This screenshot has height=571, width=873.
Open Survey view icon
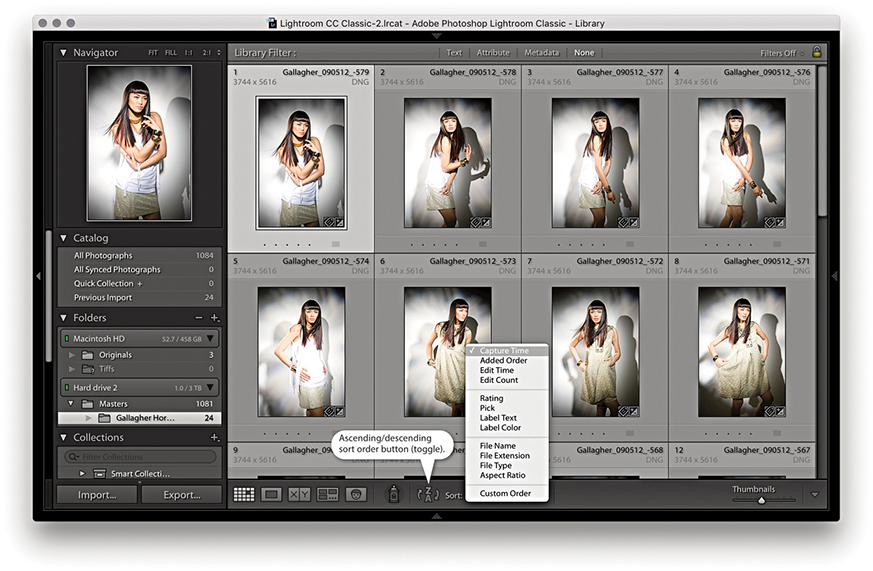[327, 494]
